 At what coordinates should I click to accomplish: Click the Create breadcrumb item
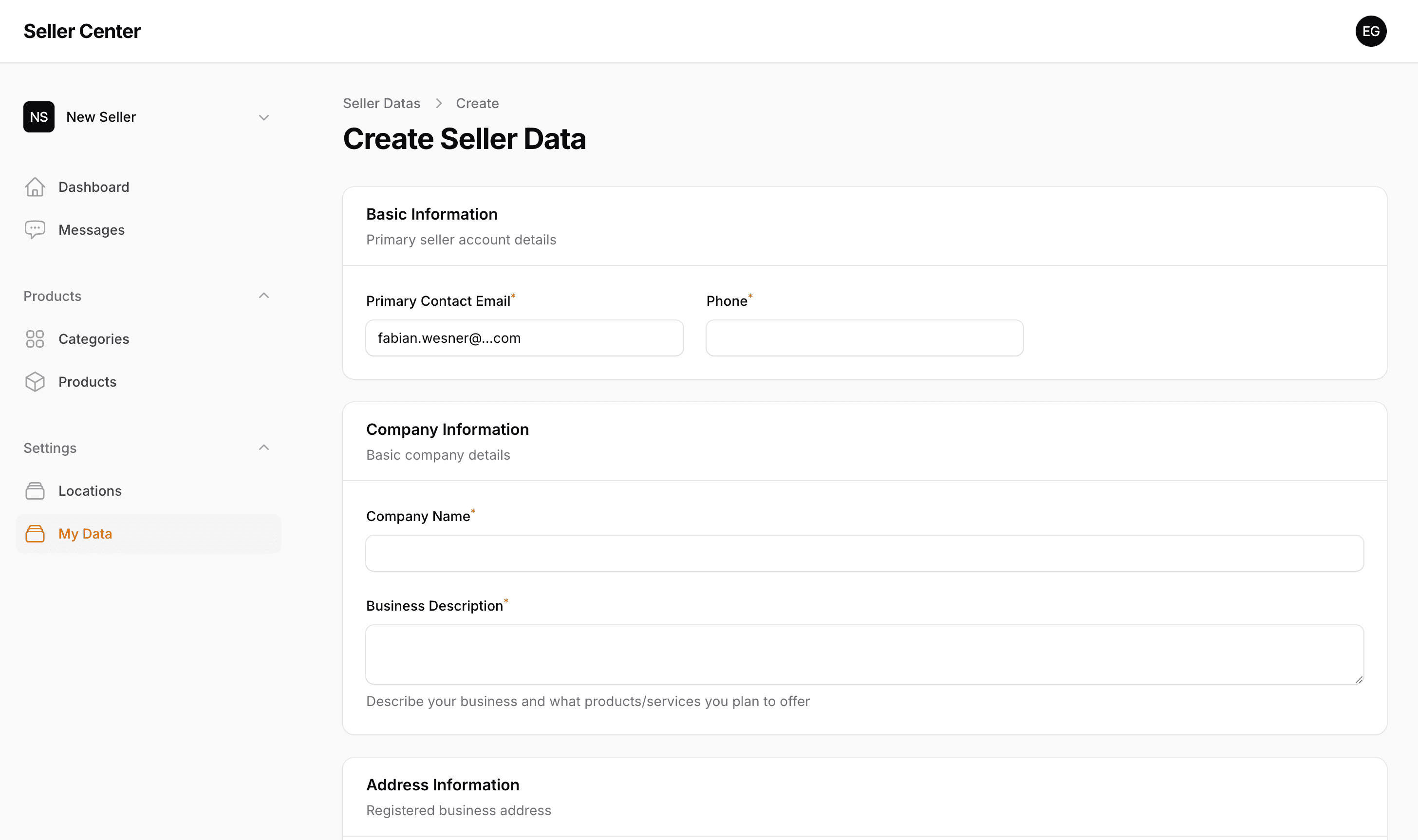[477, 104]
